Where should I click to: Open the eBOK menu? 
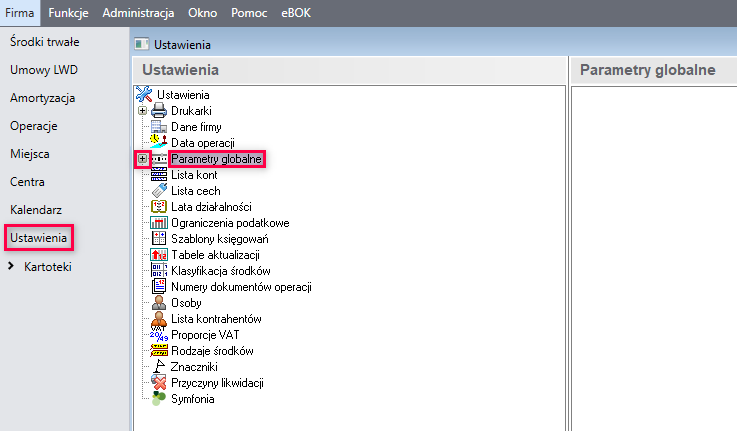pos(296,13)
